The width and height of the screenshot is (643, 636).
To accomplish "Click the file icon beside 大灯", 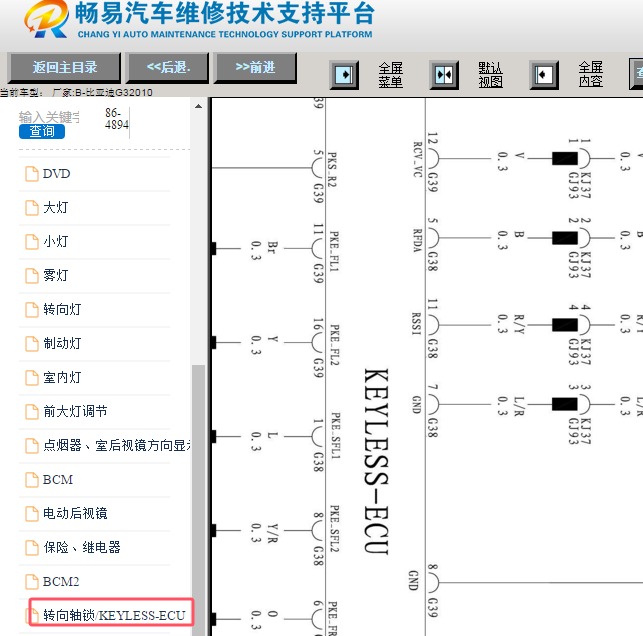I will point(32,208).
